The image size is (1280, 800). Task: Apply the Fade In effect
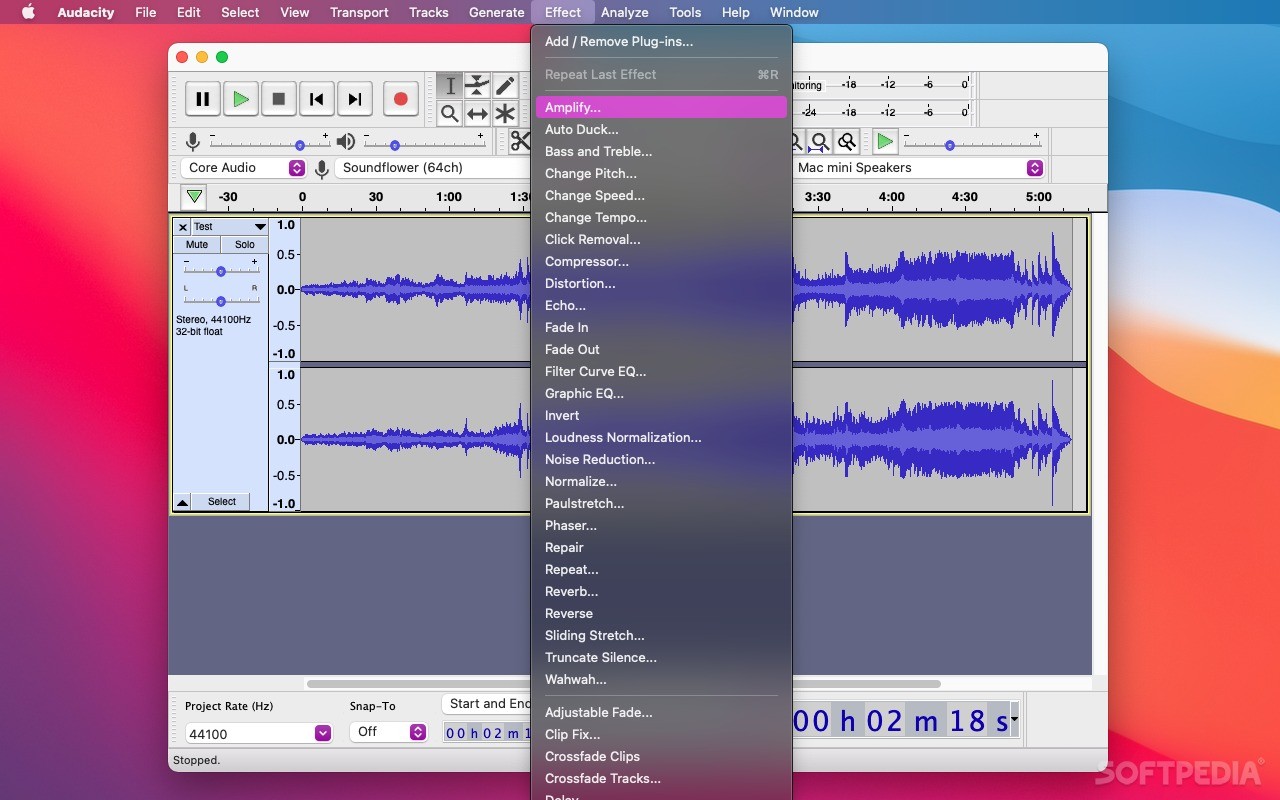point(661,327)
